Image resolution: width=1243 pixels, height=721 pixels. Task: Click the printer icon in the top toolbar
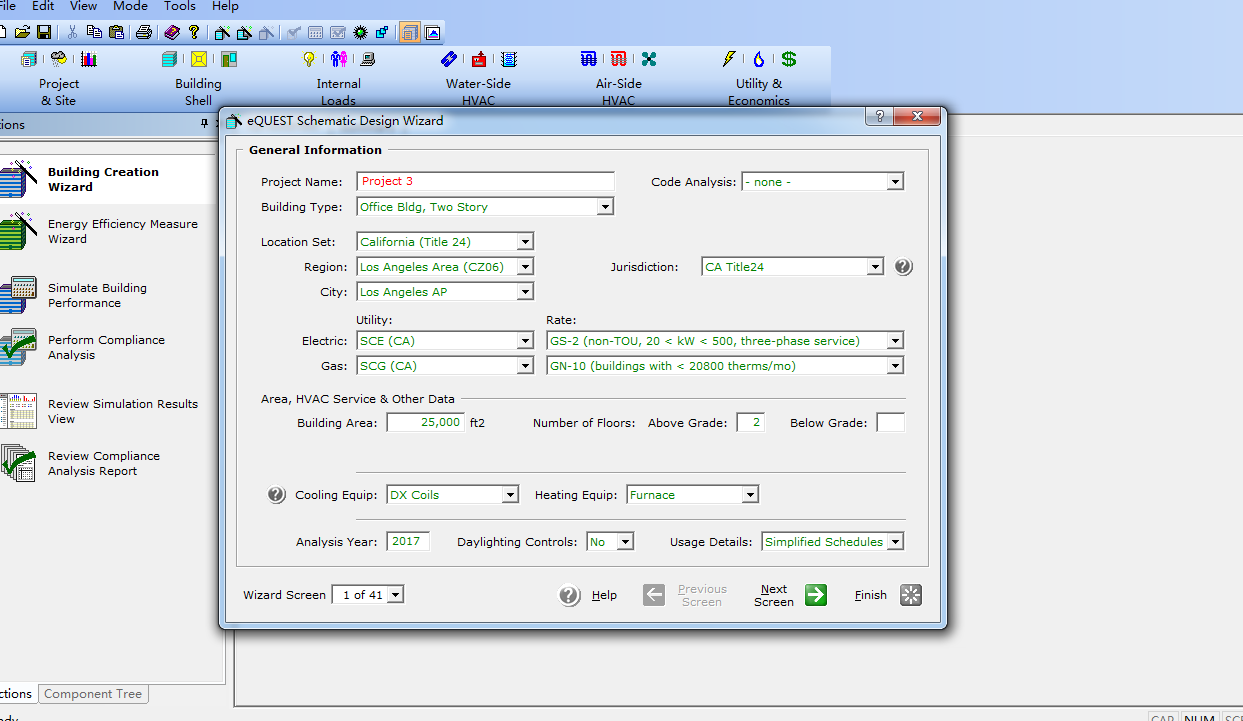click(143, 32)
